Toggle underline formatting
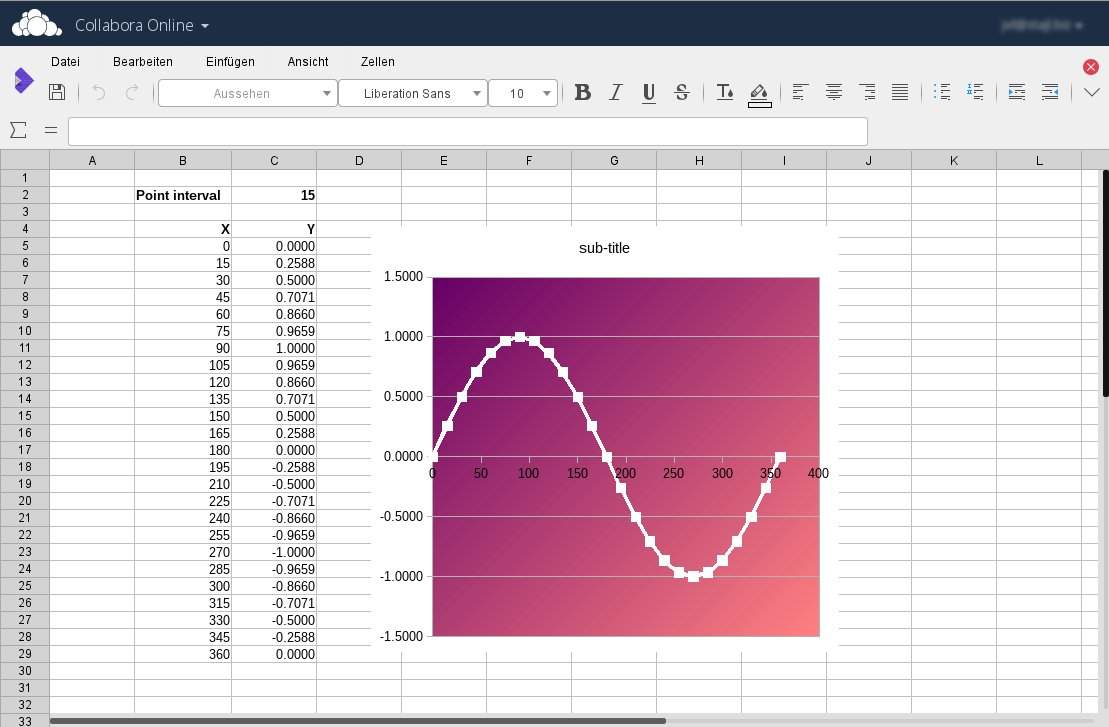The width and height of the screenshot is (1109, 727). tap(649, 92)
